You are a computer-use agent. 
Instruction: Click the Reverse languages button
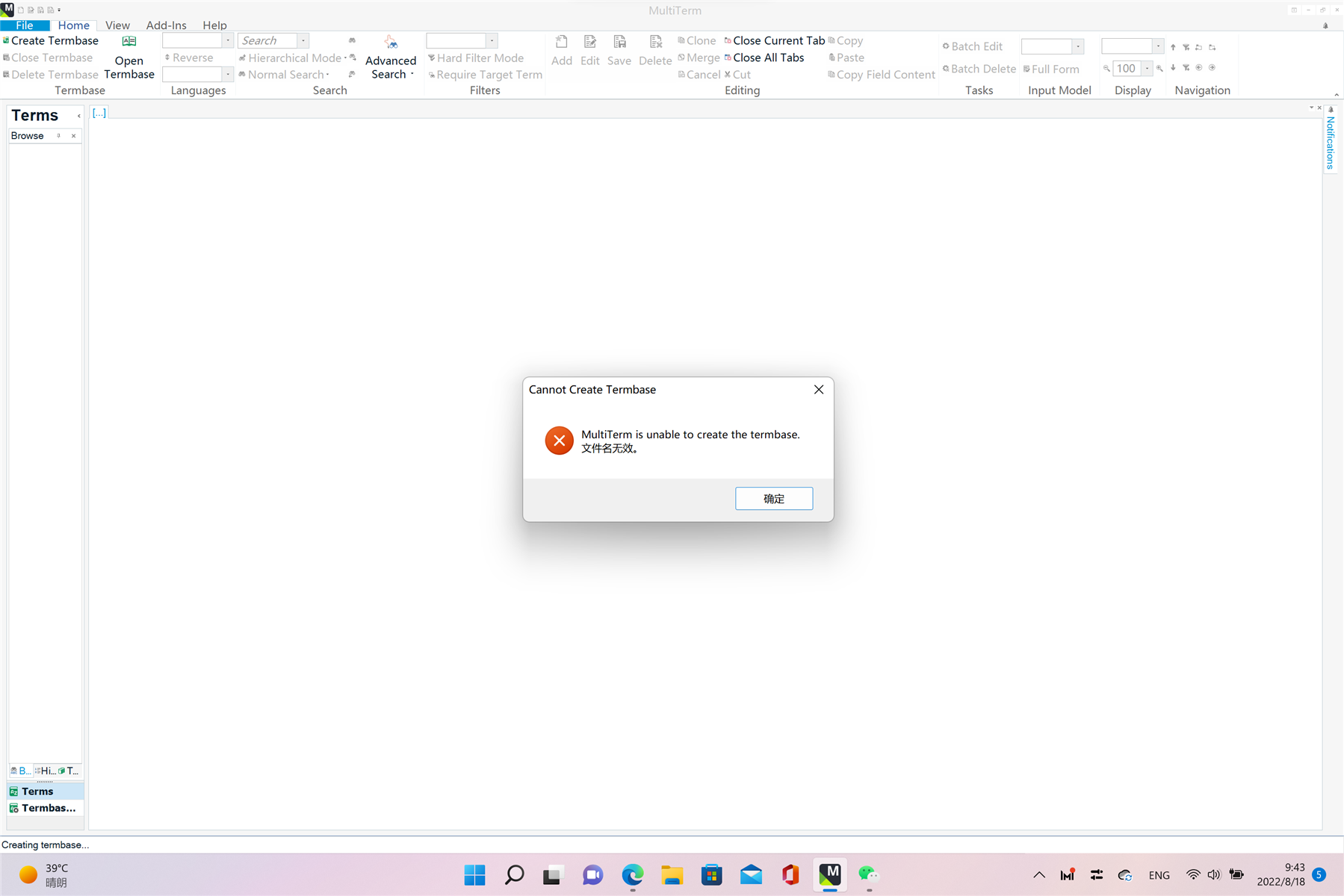[x=189, y=57]
